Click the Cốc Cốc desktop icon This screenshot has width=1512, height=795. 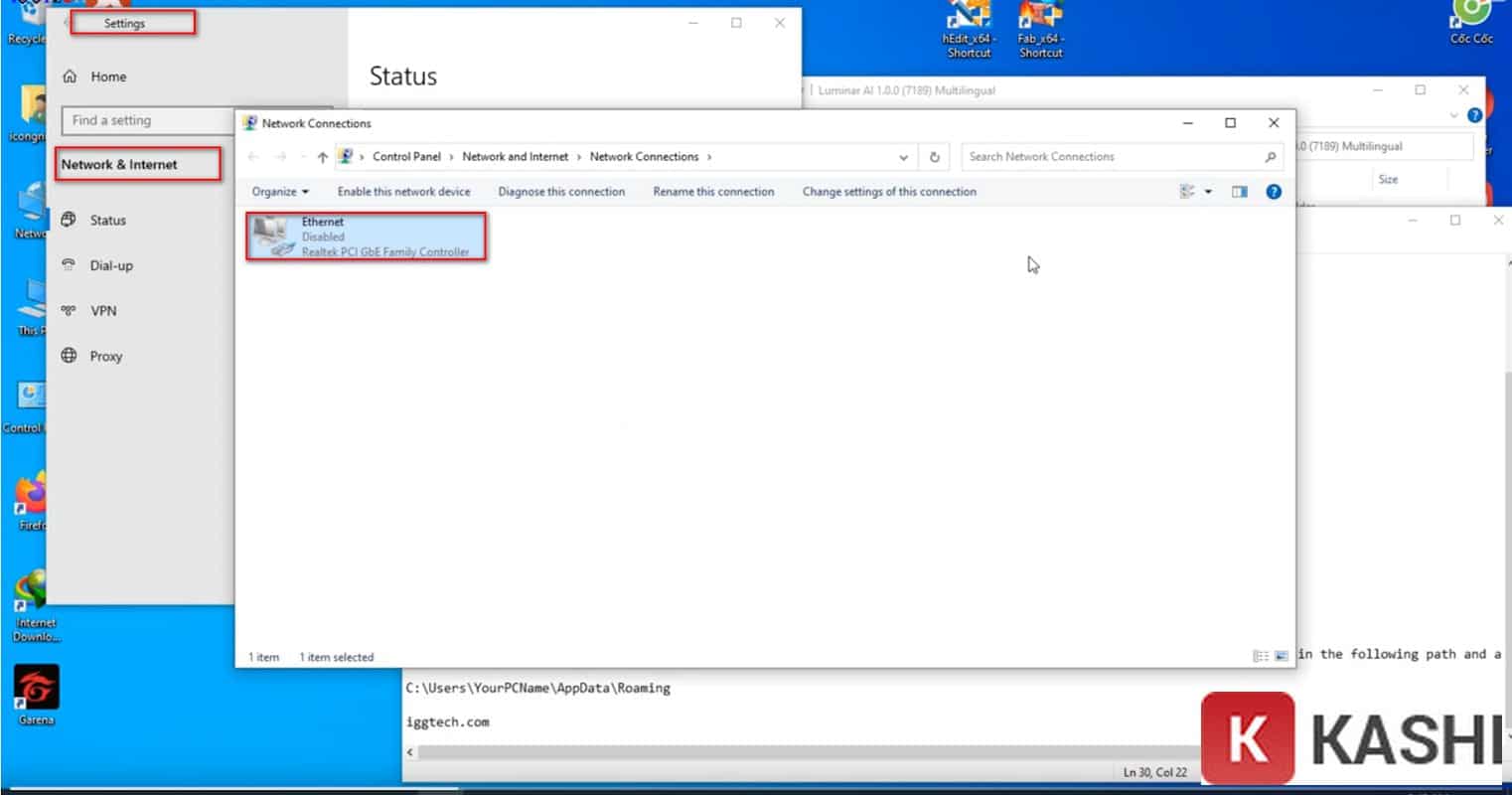[x=1471, y=16]
